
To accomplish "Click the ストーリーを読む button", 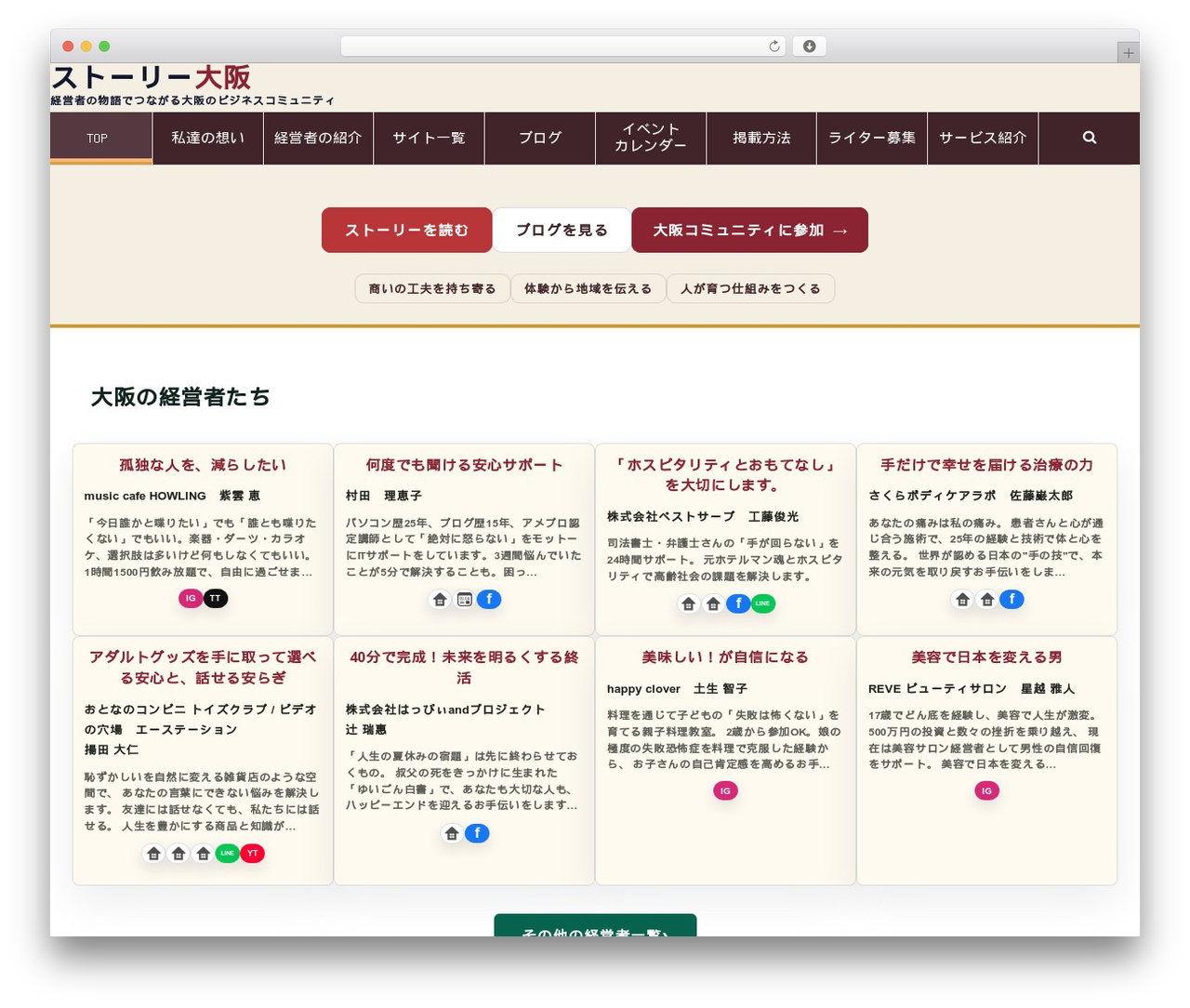I will click(406, 230).
